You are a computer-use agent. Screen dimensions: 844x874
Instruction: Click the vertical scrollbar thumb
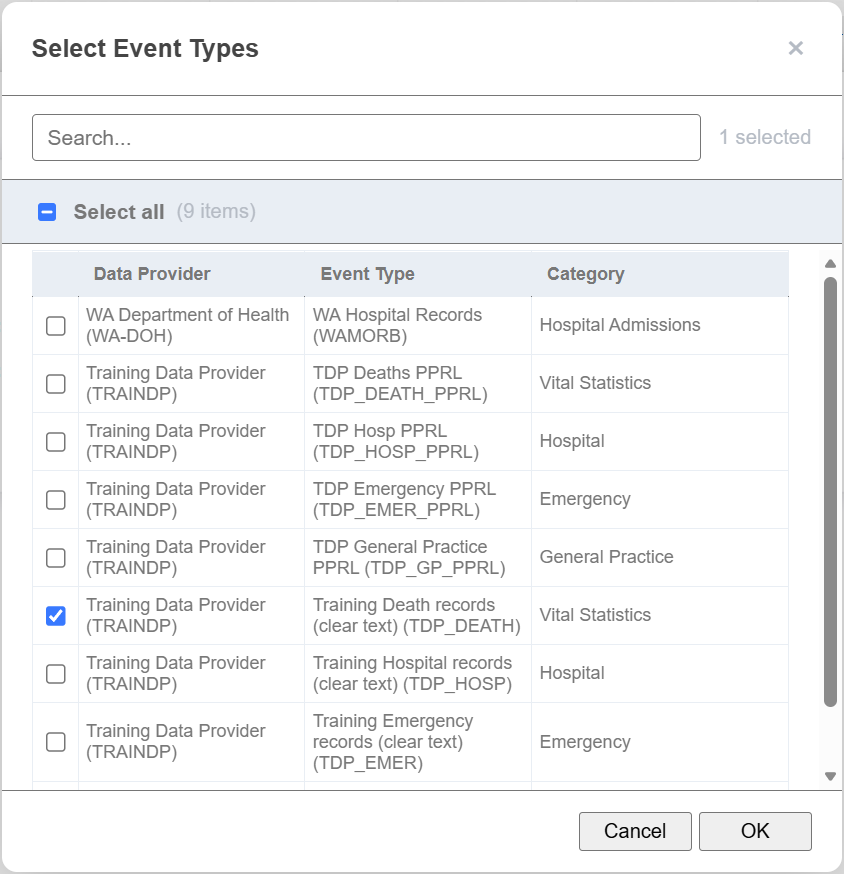tap(830, 492)
